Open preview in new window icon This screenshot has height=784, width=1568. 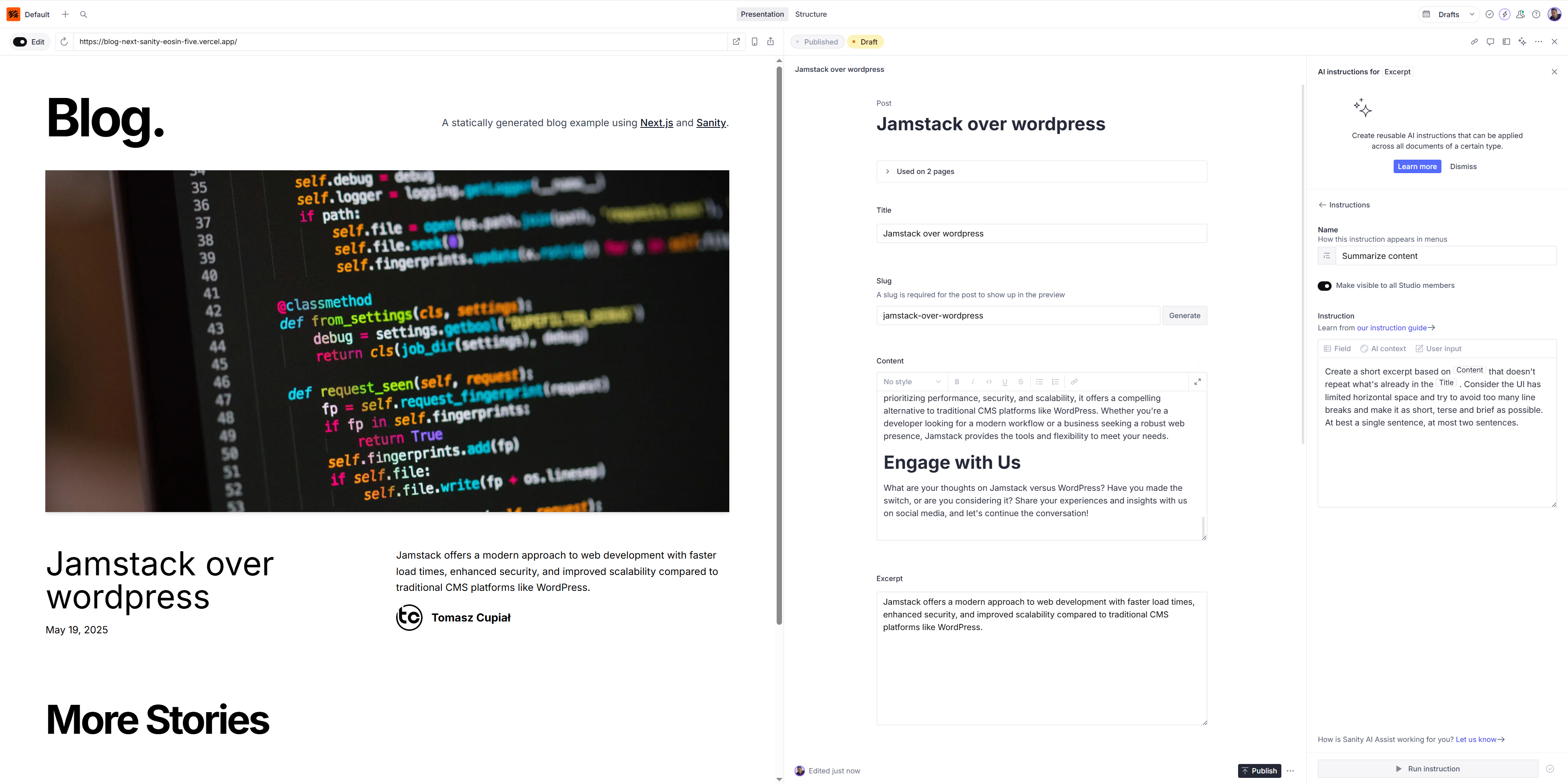pos(737,41)
